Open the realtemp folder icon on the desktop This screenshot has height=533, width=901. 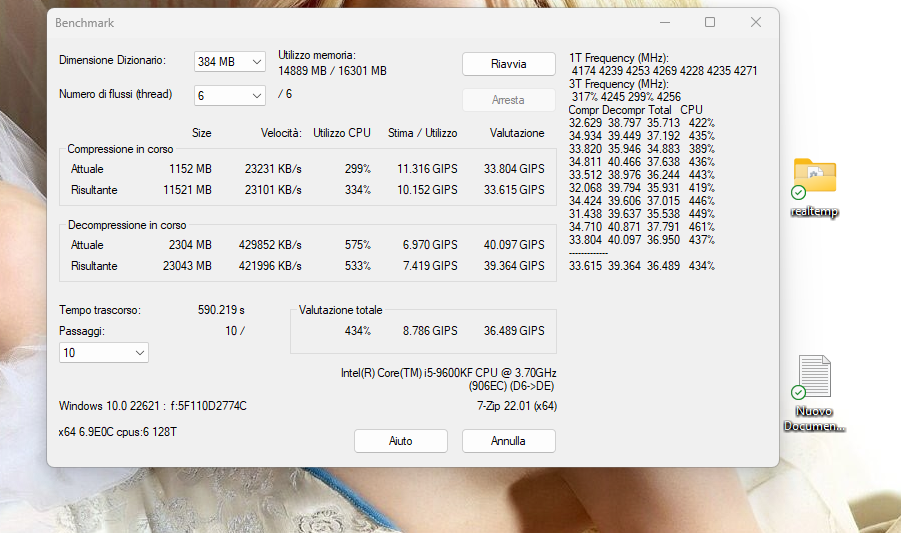(x=815, y=175)
